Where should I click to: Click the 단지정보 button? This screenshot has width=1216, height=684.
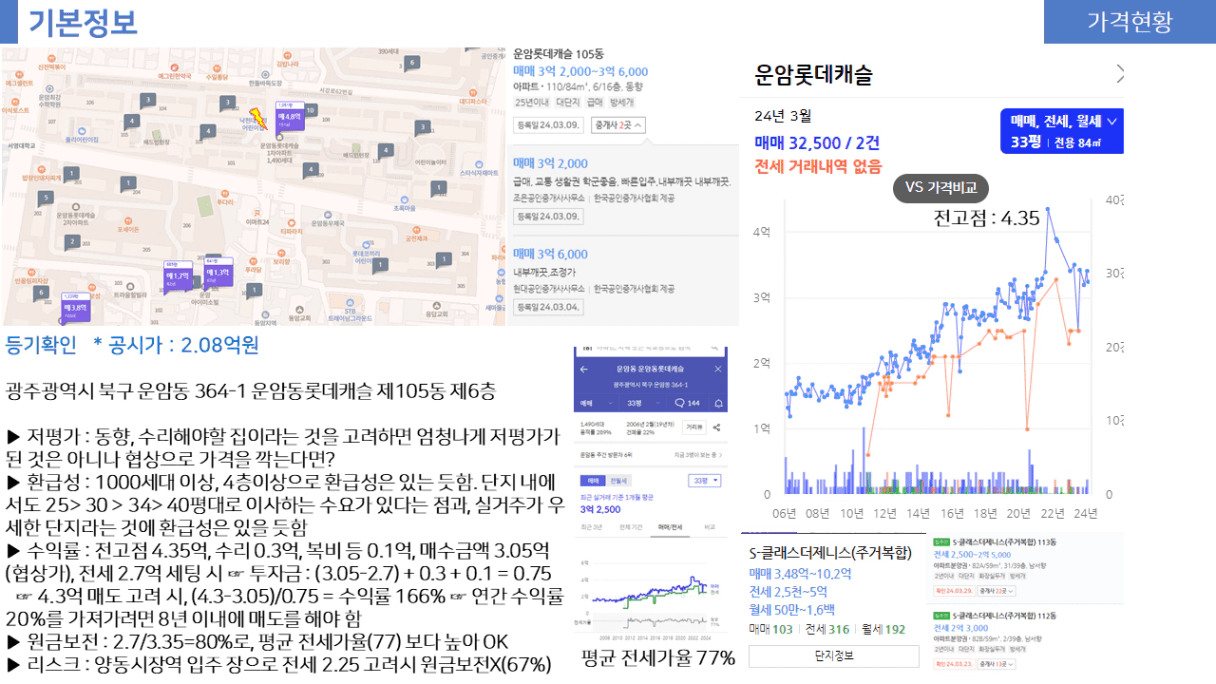point(834,656)
